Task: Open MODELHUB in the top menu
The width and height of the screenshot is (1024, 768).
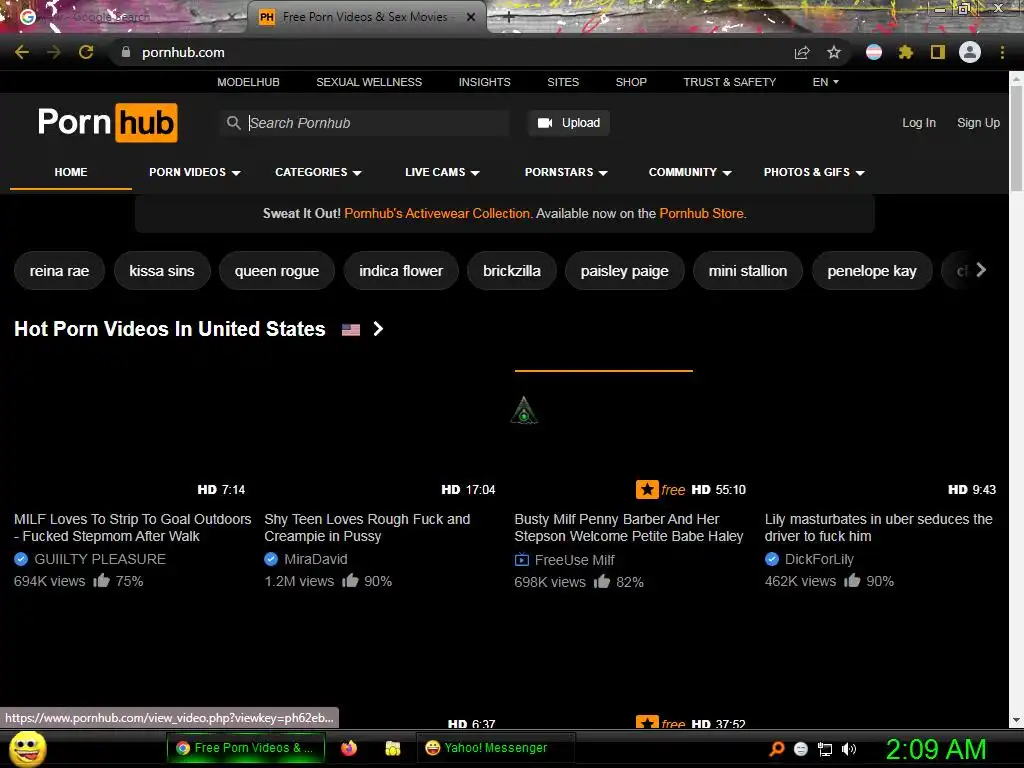Action: pos(248,82)
